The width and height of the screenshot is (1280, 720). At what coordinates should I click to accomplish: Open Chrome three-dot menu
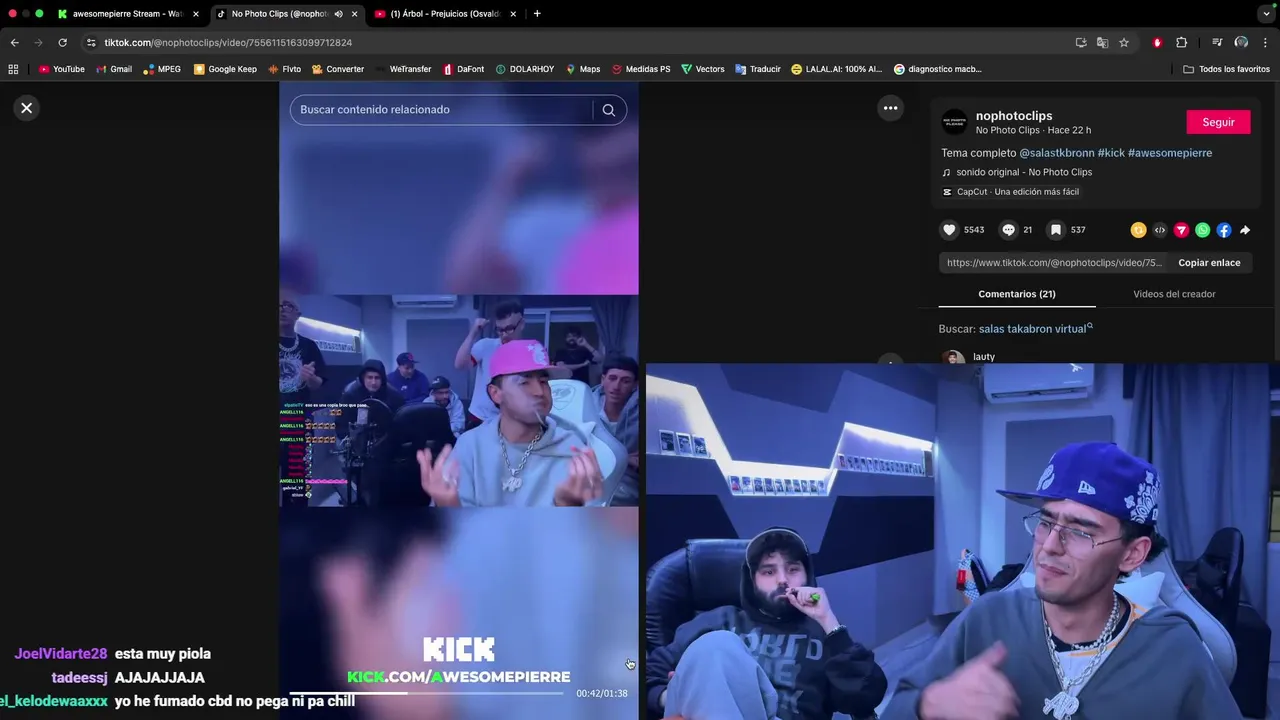point(1266,42)
